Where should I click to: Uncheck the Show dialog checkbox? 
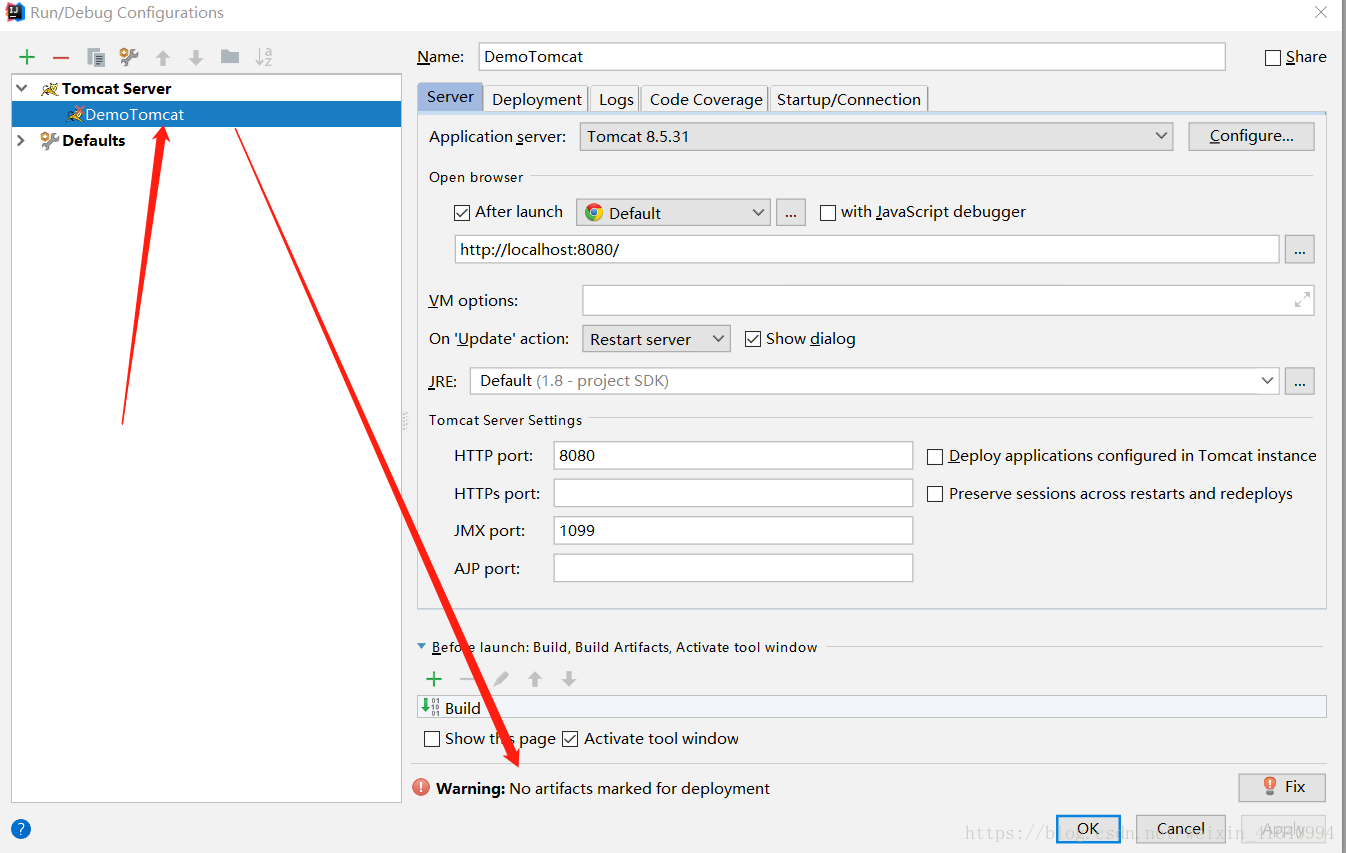(753, 339)
